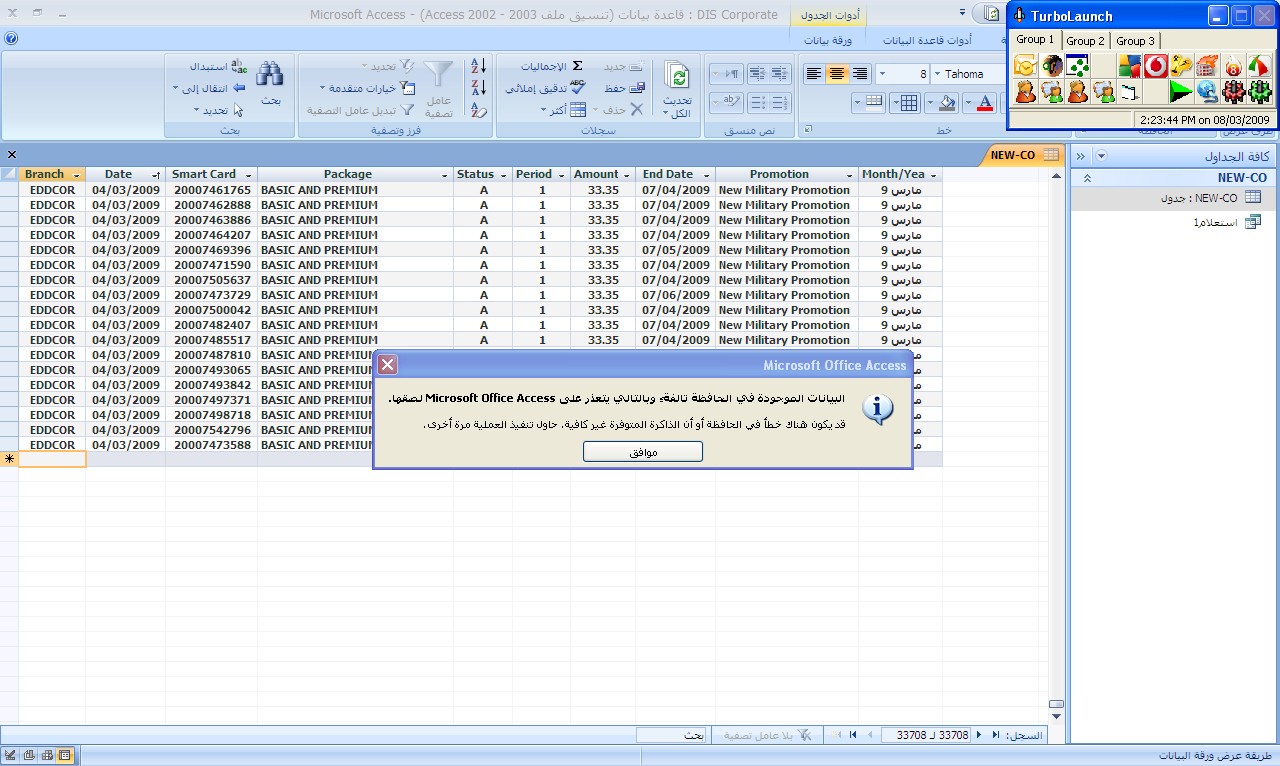Screen dimensions: 1280x766
Task: Click the Access help question mark icon
Action: (11, 38)
